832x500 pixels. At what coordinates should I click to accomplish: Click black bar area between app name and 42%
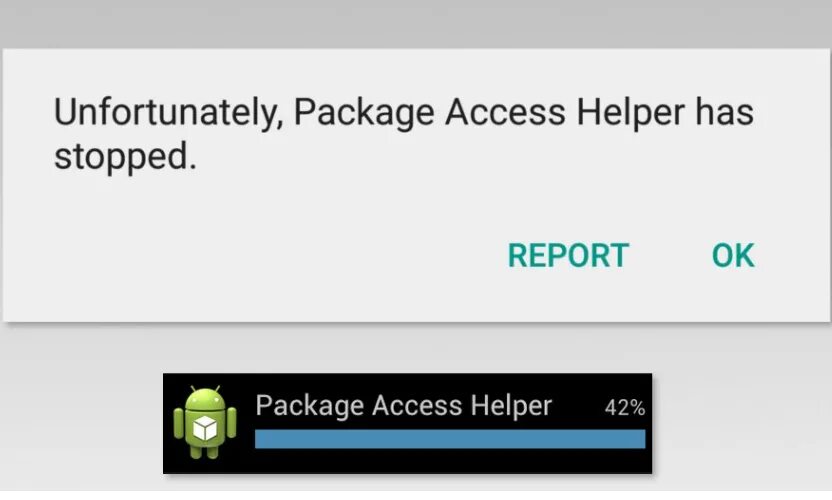pos(578,407)
